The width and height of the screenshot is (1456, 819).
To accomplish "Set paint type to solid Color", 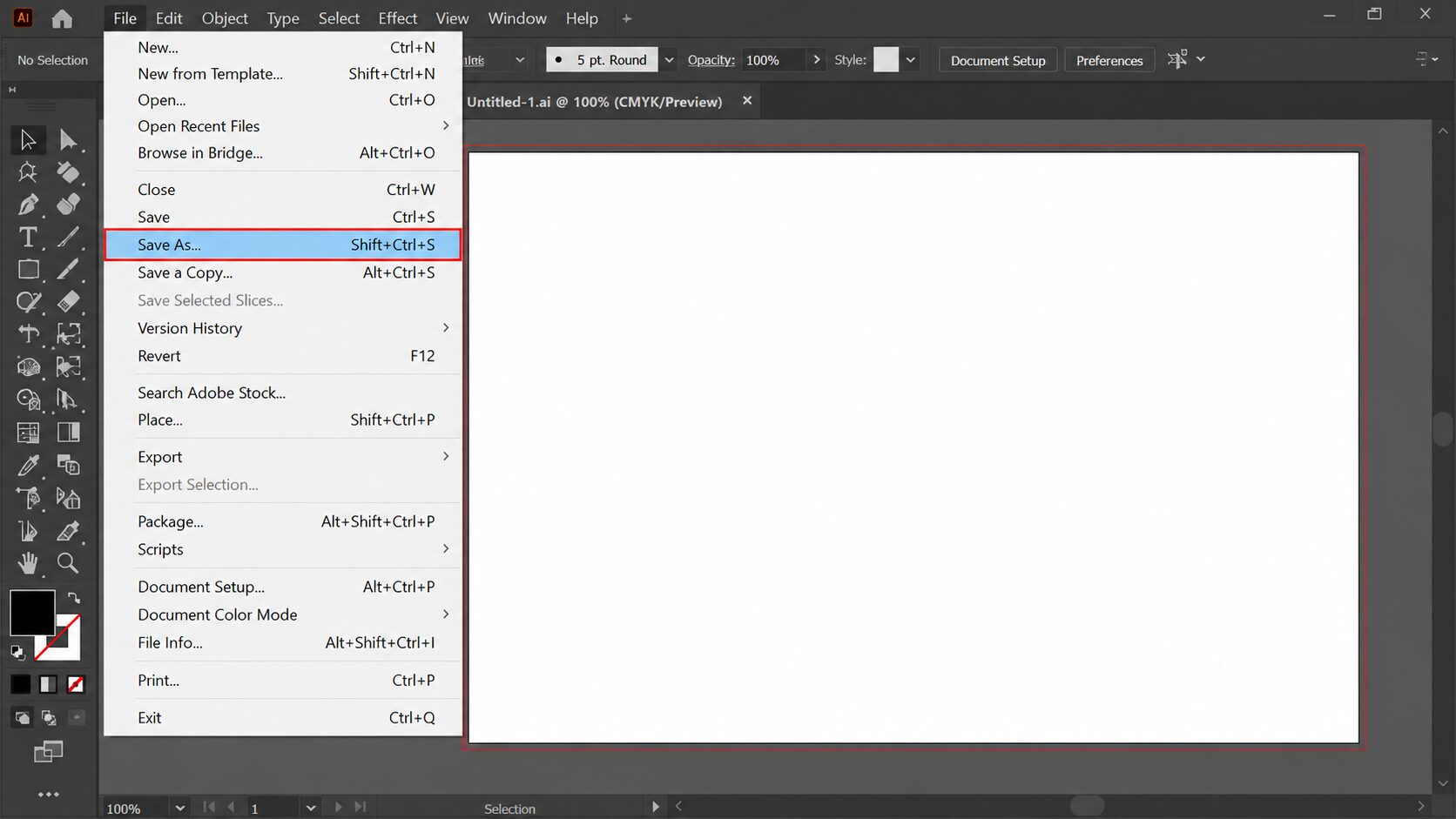I will 21,685.
